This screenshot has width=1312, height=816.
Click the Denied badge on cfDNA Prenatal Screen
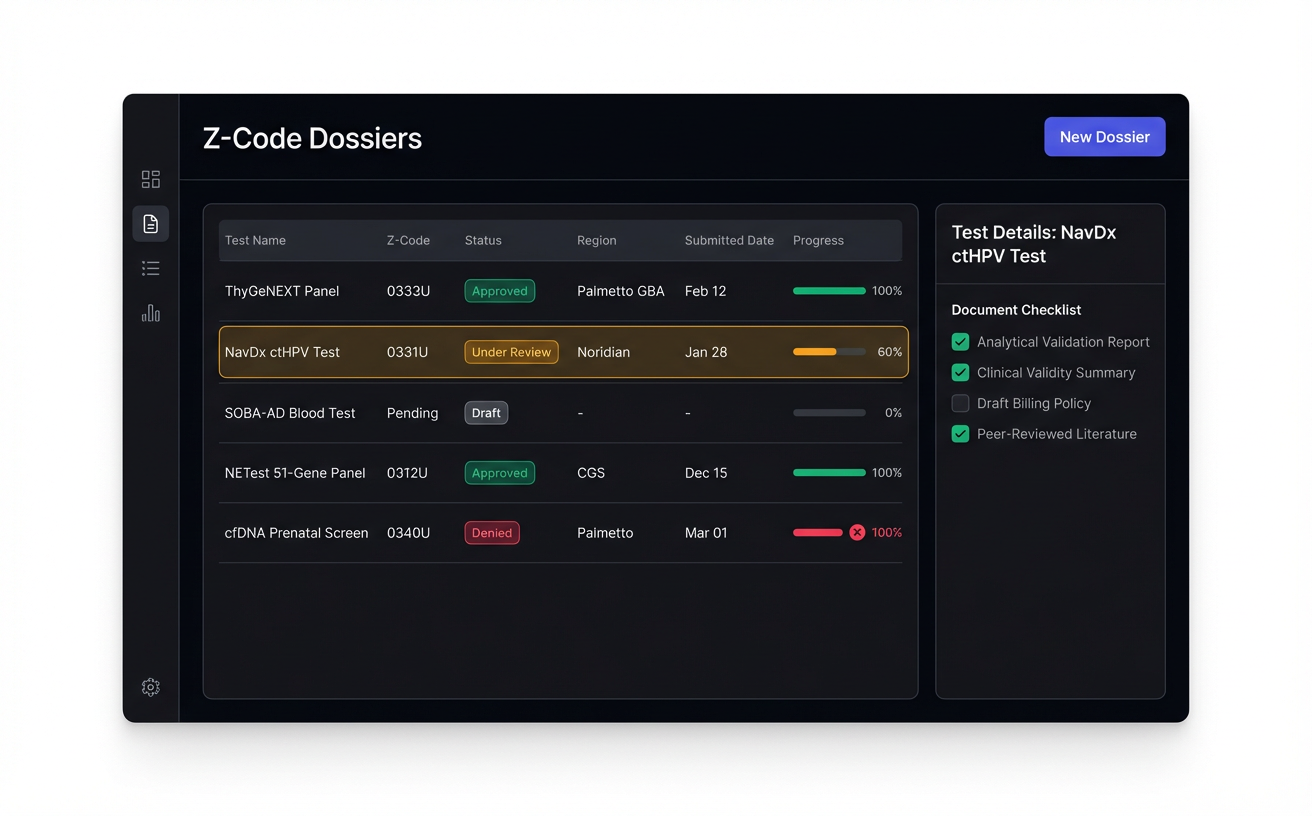tap(491, 532)
